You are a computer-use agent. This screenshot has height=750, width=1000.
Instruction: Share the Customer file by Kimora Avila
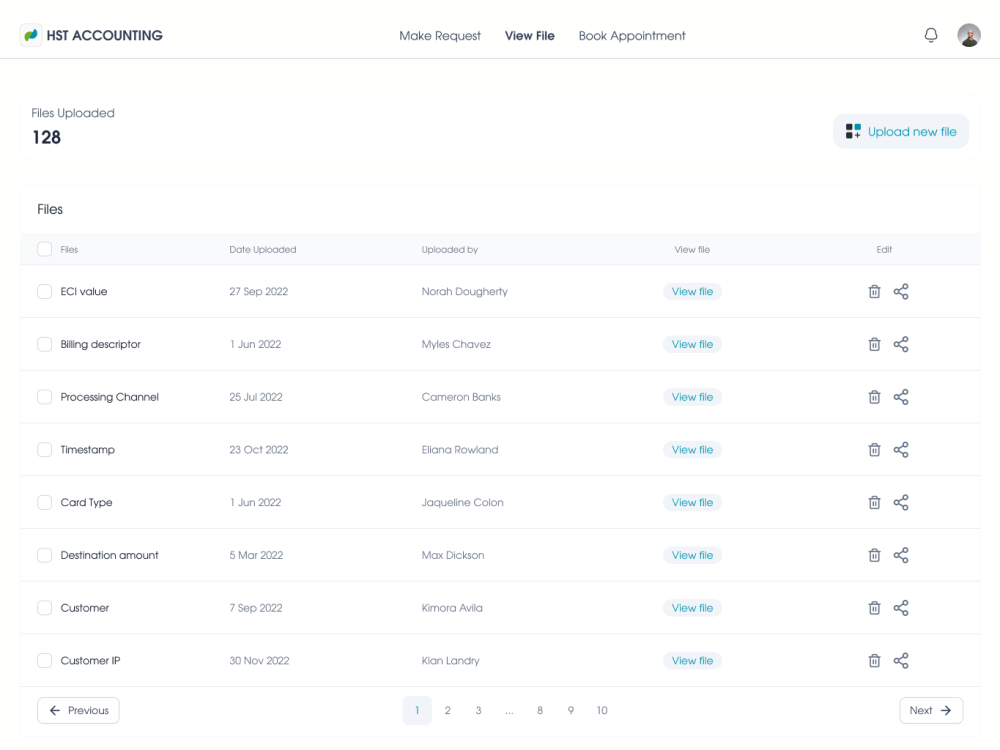901,608
